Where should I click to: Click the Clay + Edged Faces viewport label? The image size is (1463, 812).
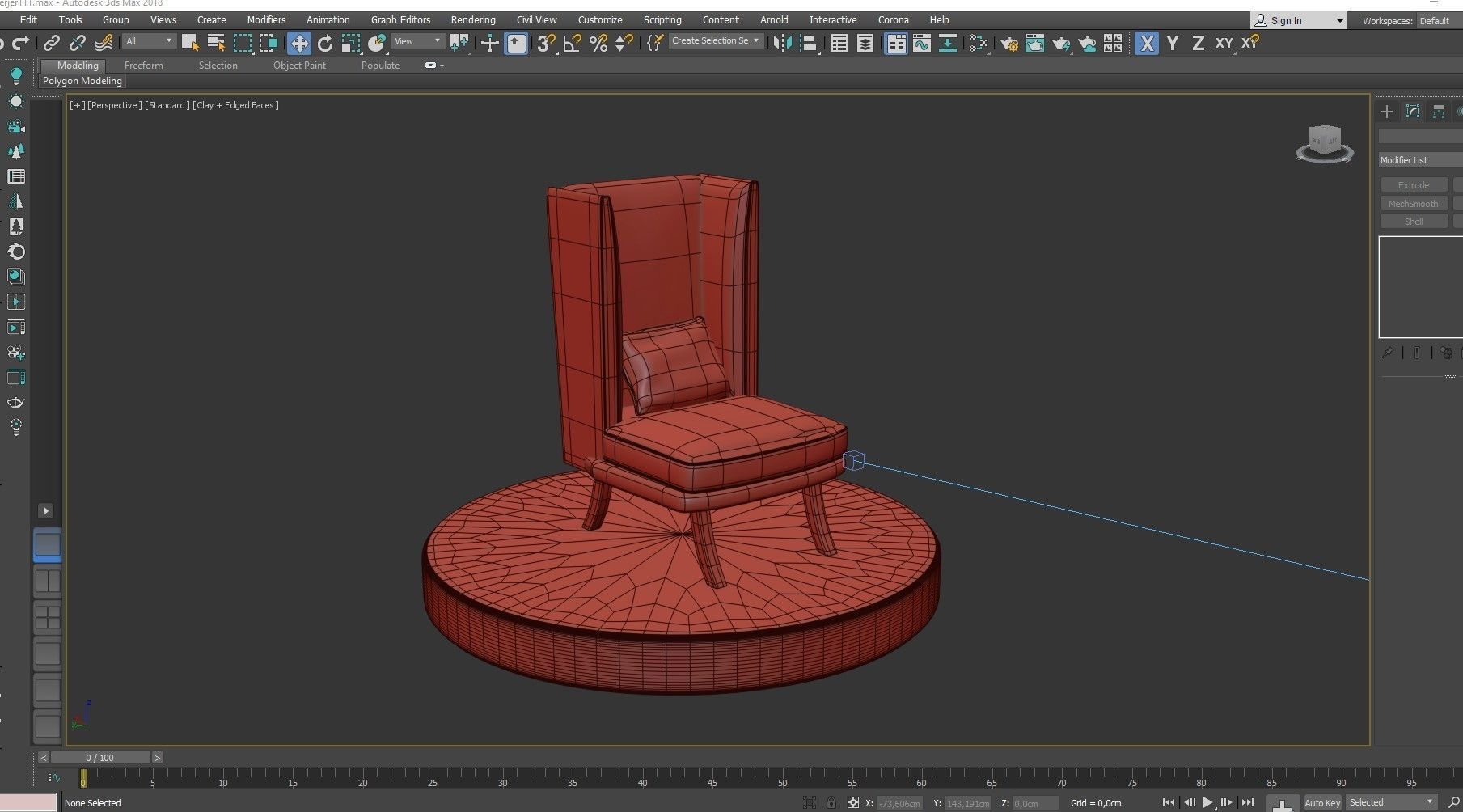click(x=235, y=105)
